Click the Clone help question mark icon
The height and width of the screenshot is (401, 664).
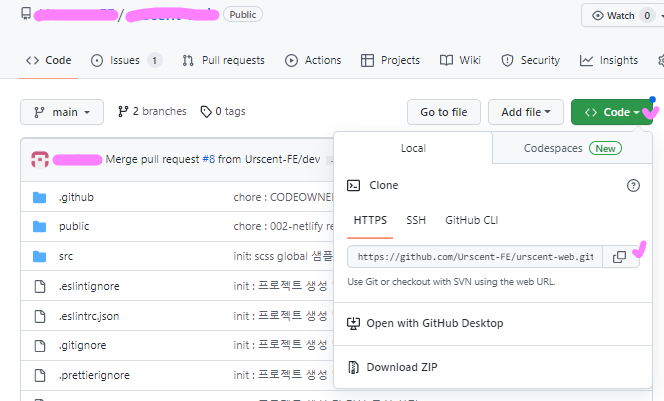click(633, 185)
